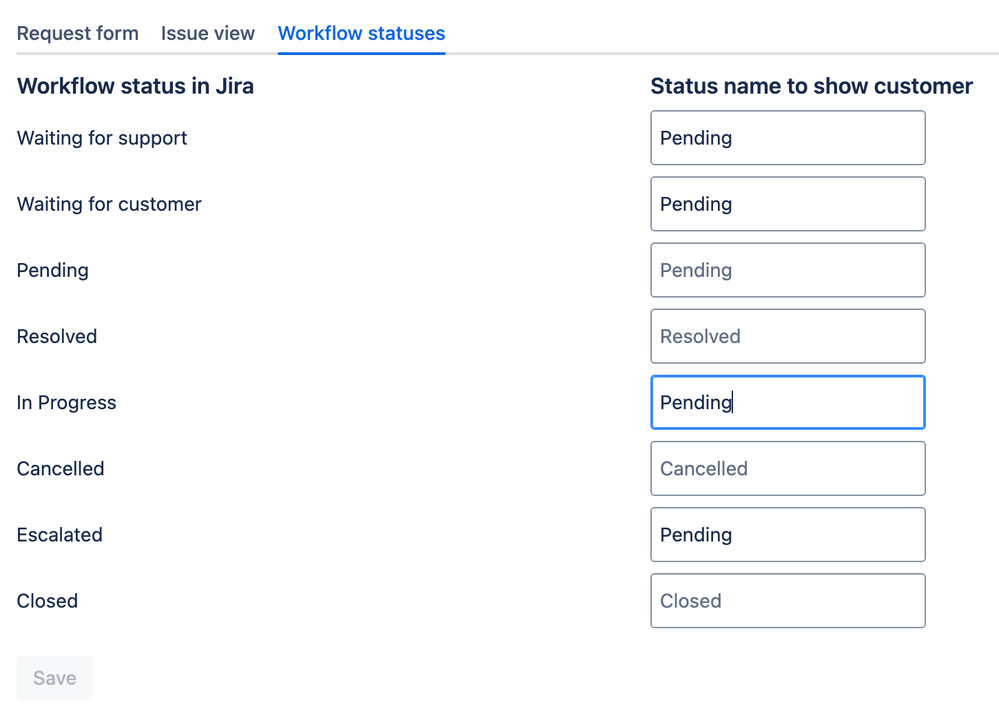Select the Waiting for support row label
999x715 pixels.
(x=101, y=138)
